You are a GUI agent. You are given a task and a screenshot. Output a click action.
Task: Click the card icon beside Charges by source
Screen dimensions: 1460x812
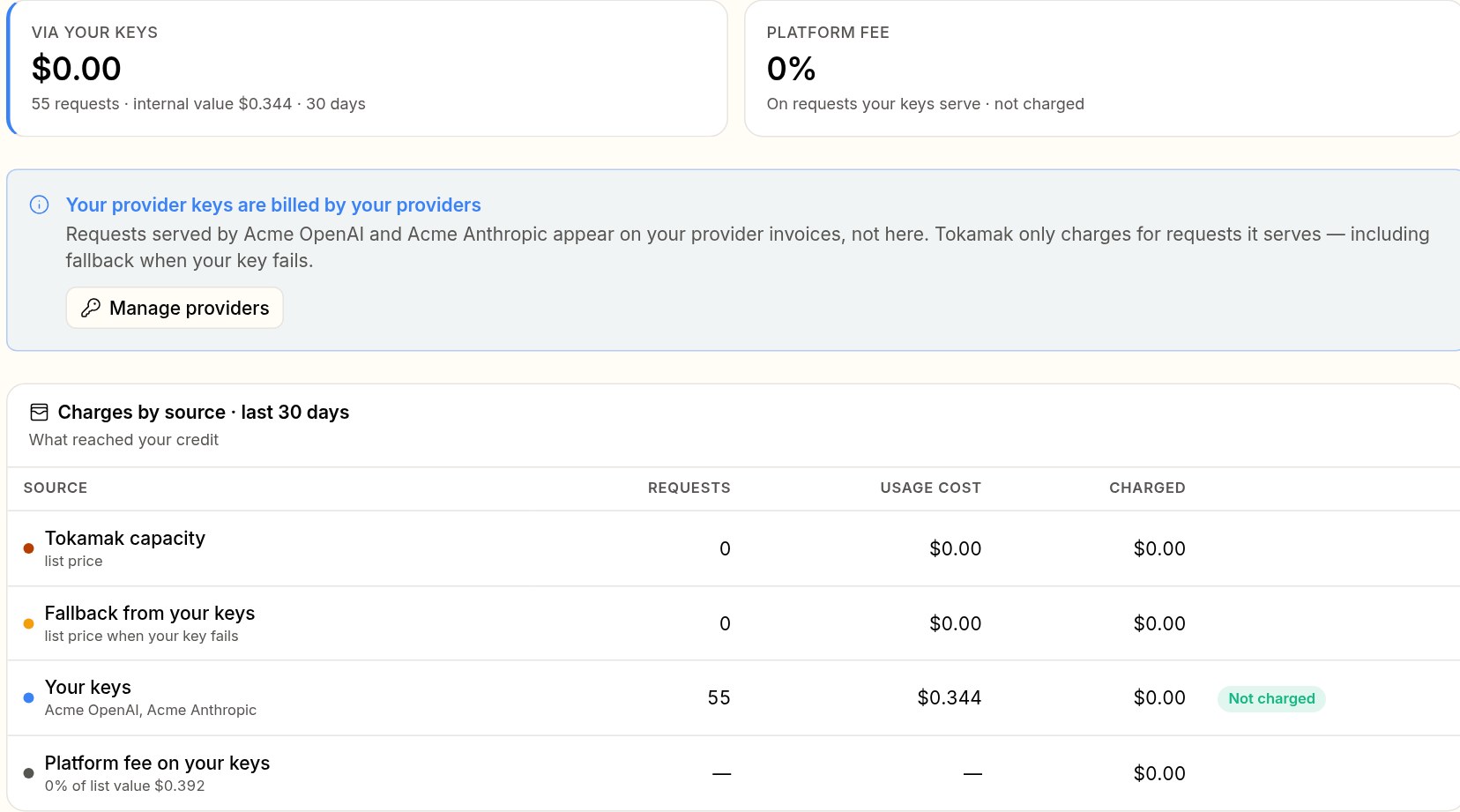pos(39,412)
